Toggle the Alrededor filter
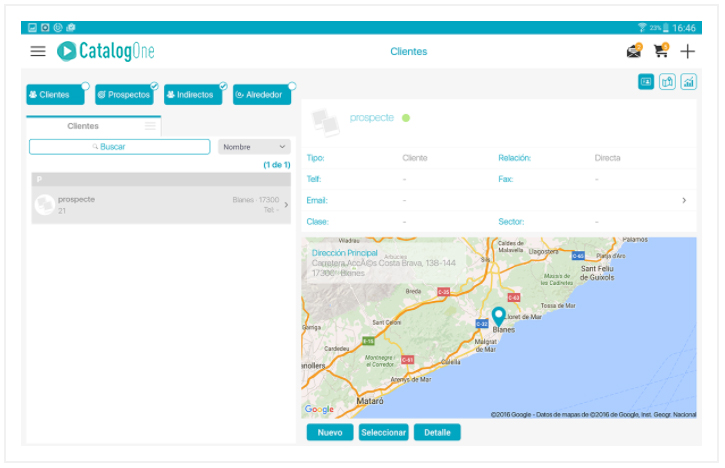The height and width of the screenshot is (468, 725). [262, 94]
